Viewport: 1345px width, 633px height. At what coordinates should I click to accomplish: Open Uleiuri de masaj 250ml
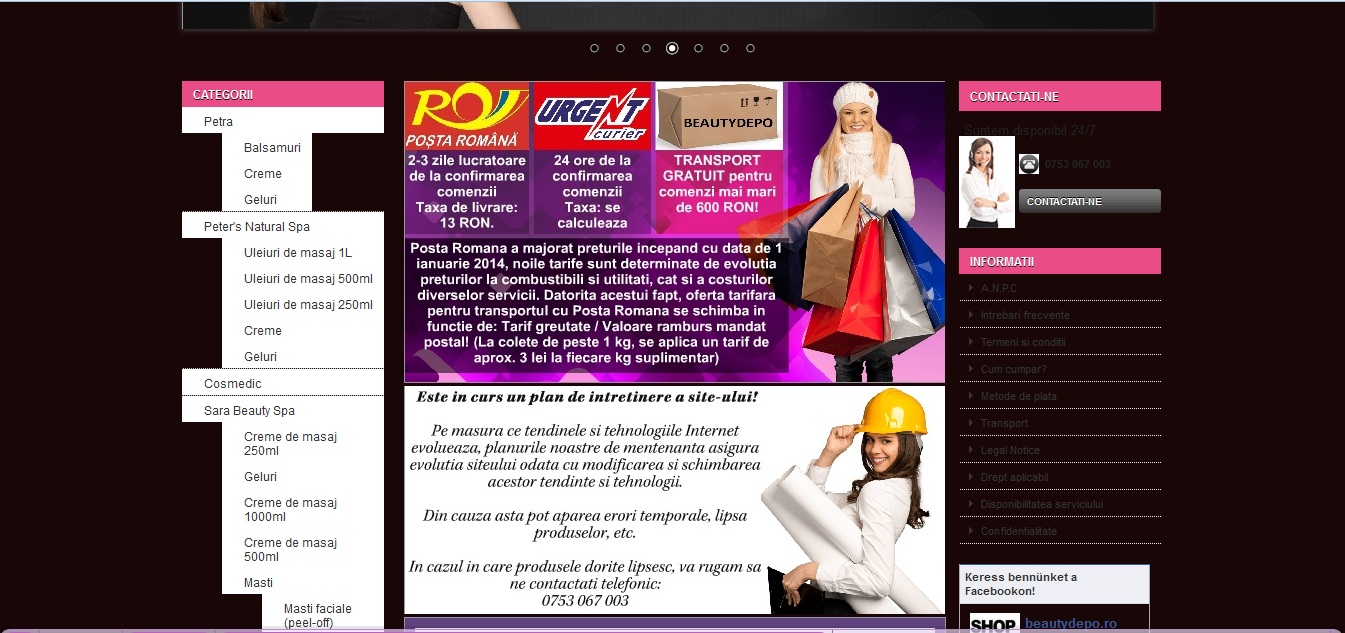click(x=308, y=305)
